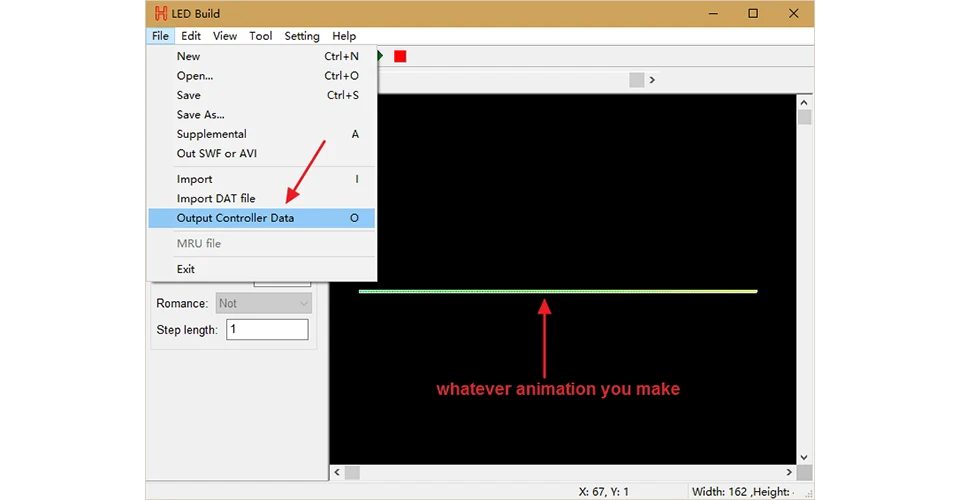960x500 pixels.
Task: Open the Setting menu
Action: click(x=302, y=36)
